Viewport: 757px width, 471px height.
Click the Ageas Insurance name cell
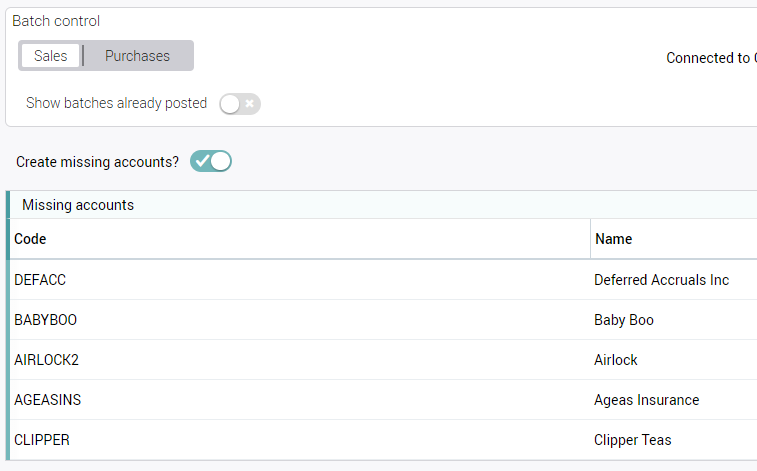646,400
